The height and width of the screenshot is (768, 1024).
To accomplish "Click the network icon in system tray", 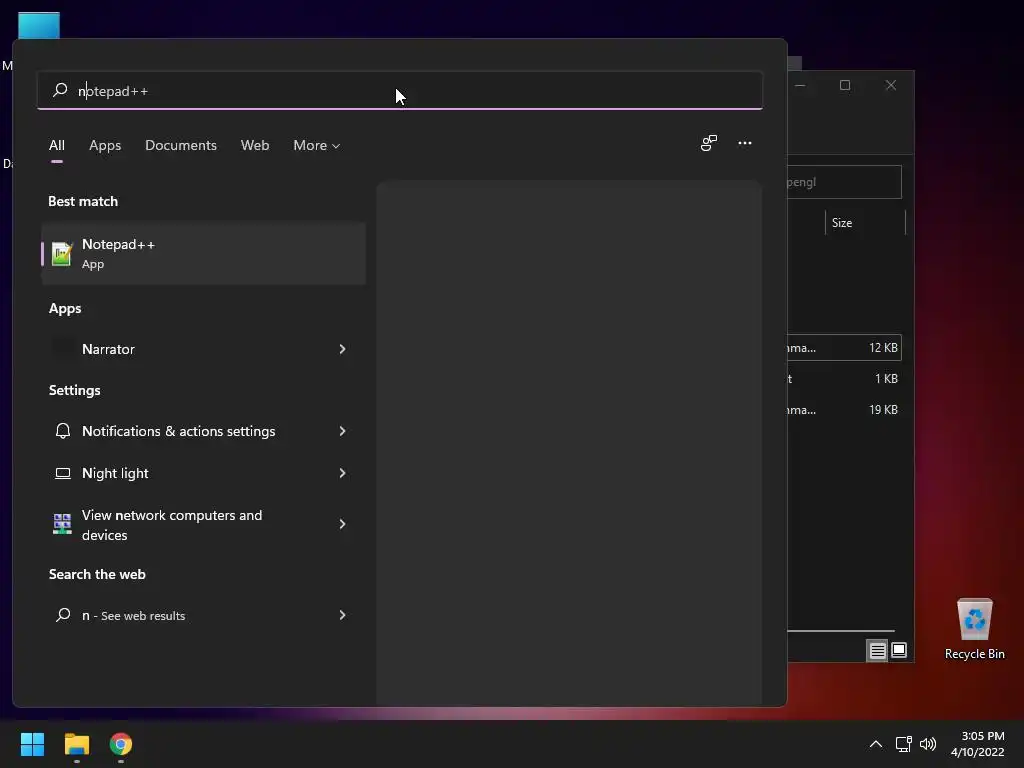I will [x=904, y=744].
